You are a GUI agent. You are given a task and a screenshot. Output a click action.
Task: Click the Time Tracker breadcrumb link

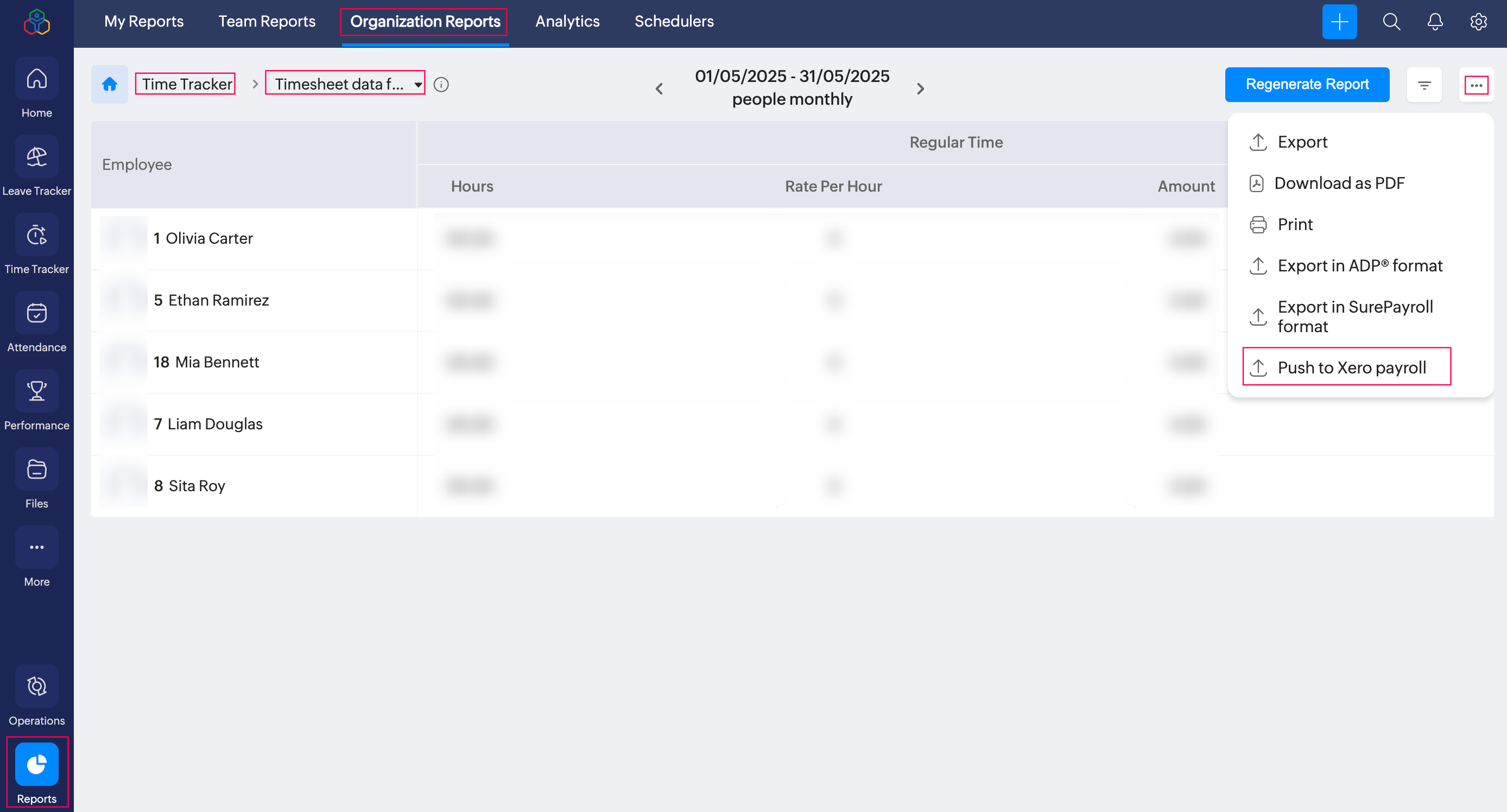pyautogui.click(x=186, y=84)
